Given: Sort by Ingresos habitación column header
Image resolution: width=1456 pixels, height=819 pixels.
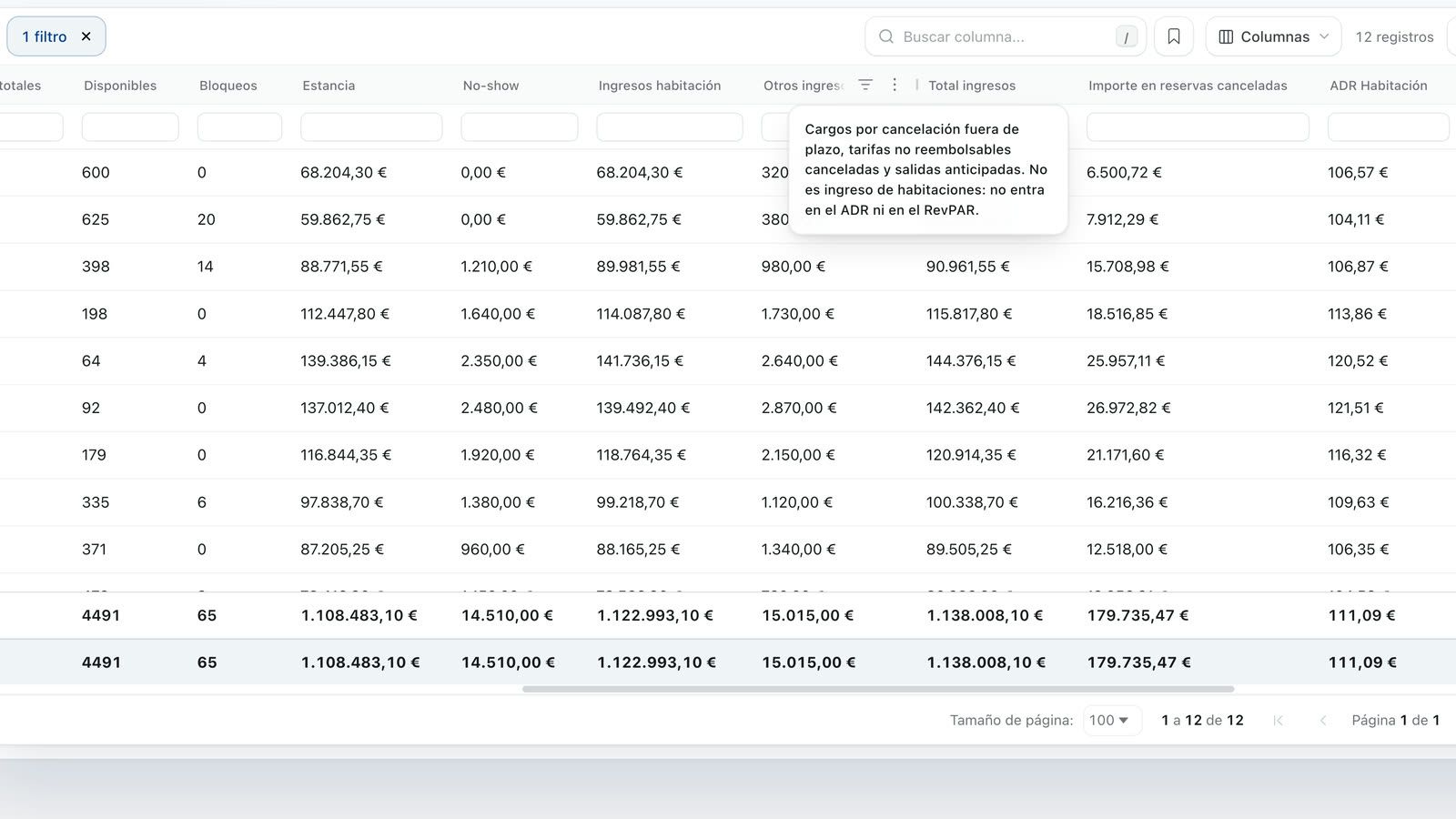Looking at the screenshot, I should pos(659,86).
